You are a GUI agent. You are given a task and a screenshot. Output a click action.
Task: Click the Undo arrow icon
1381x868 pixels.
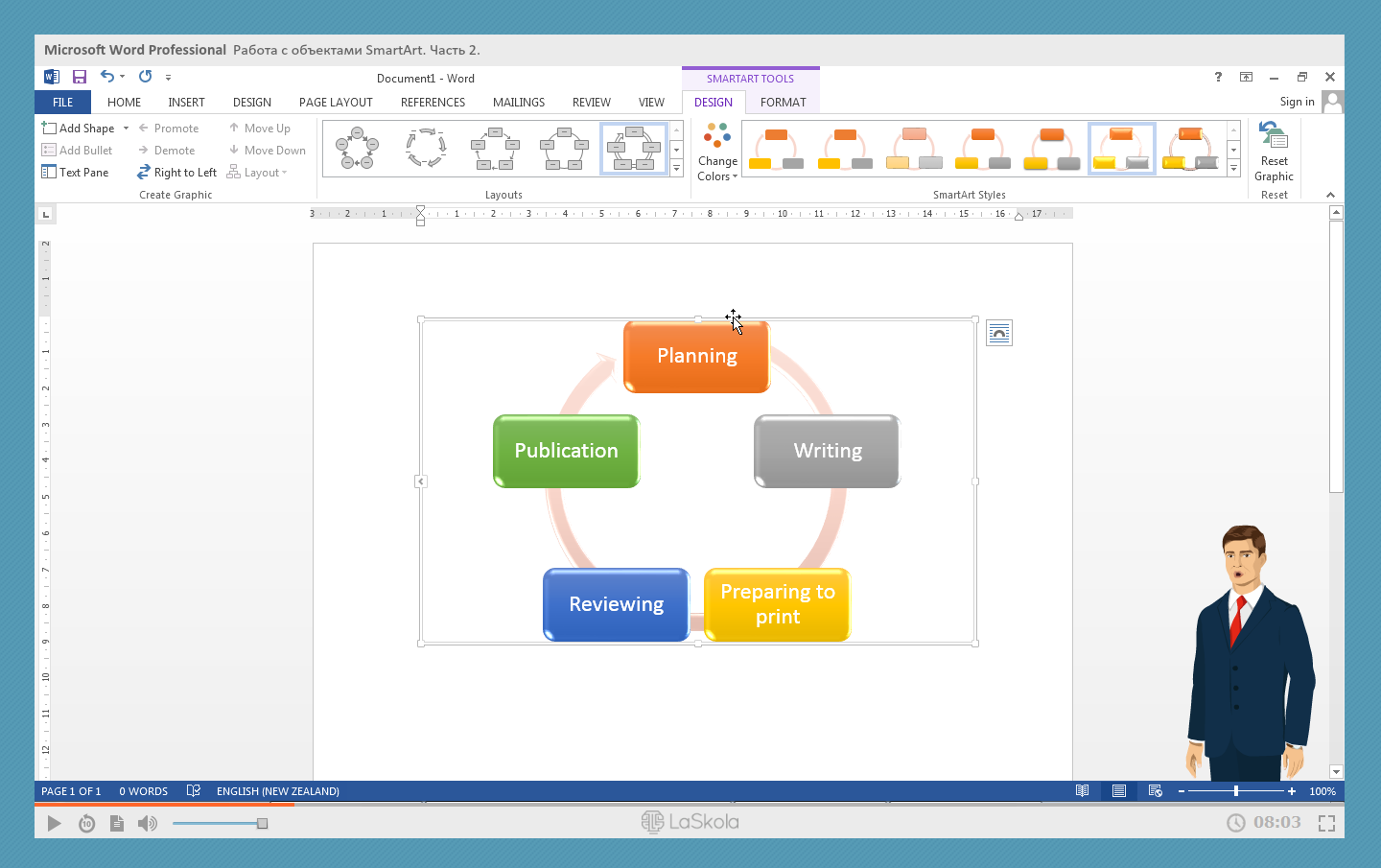pyautogui.click(x=106, y=77)
